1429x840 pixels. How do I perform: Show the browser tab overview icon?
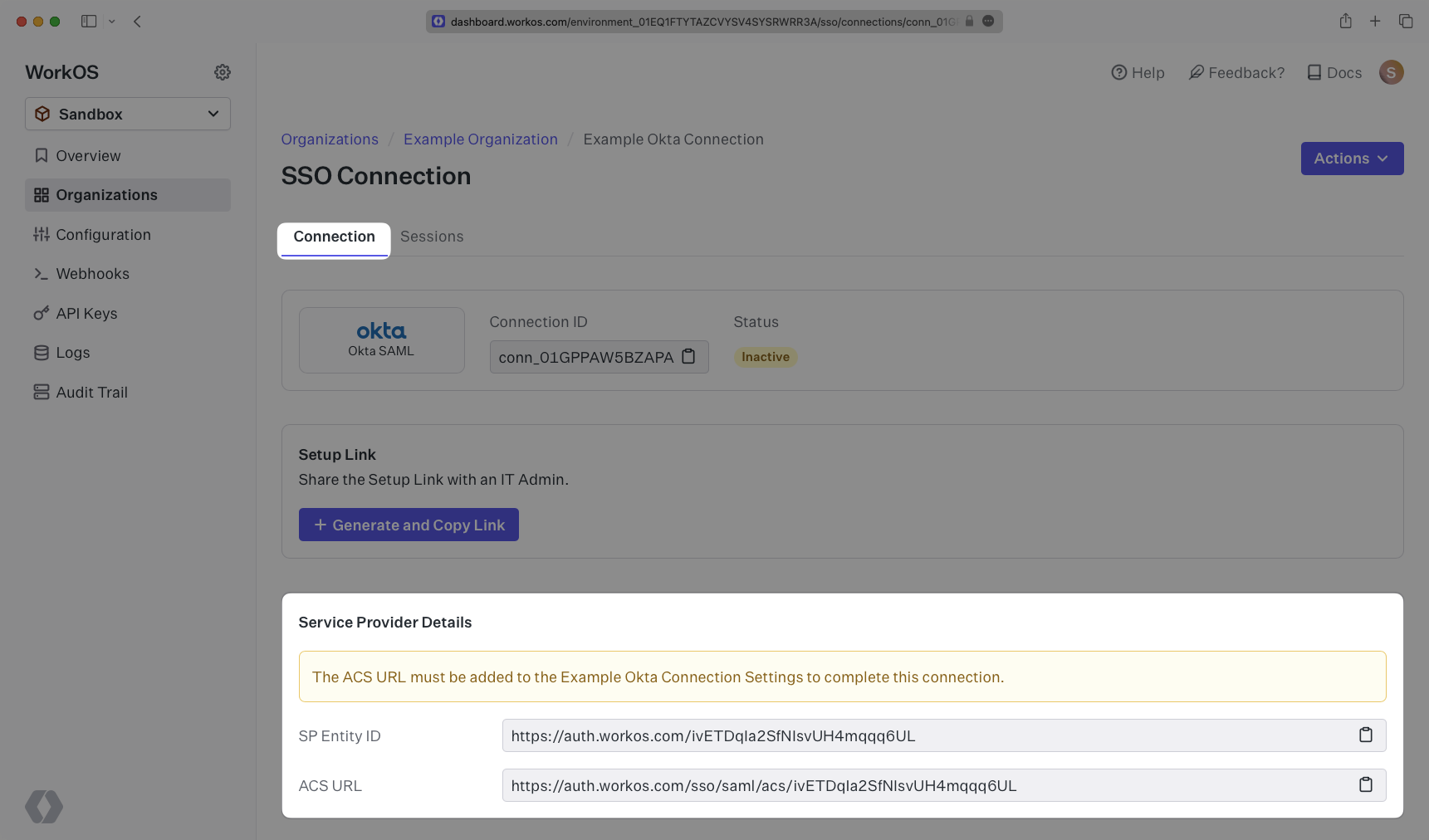1405,22
